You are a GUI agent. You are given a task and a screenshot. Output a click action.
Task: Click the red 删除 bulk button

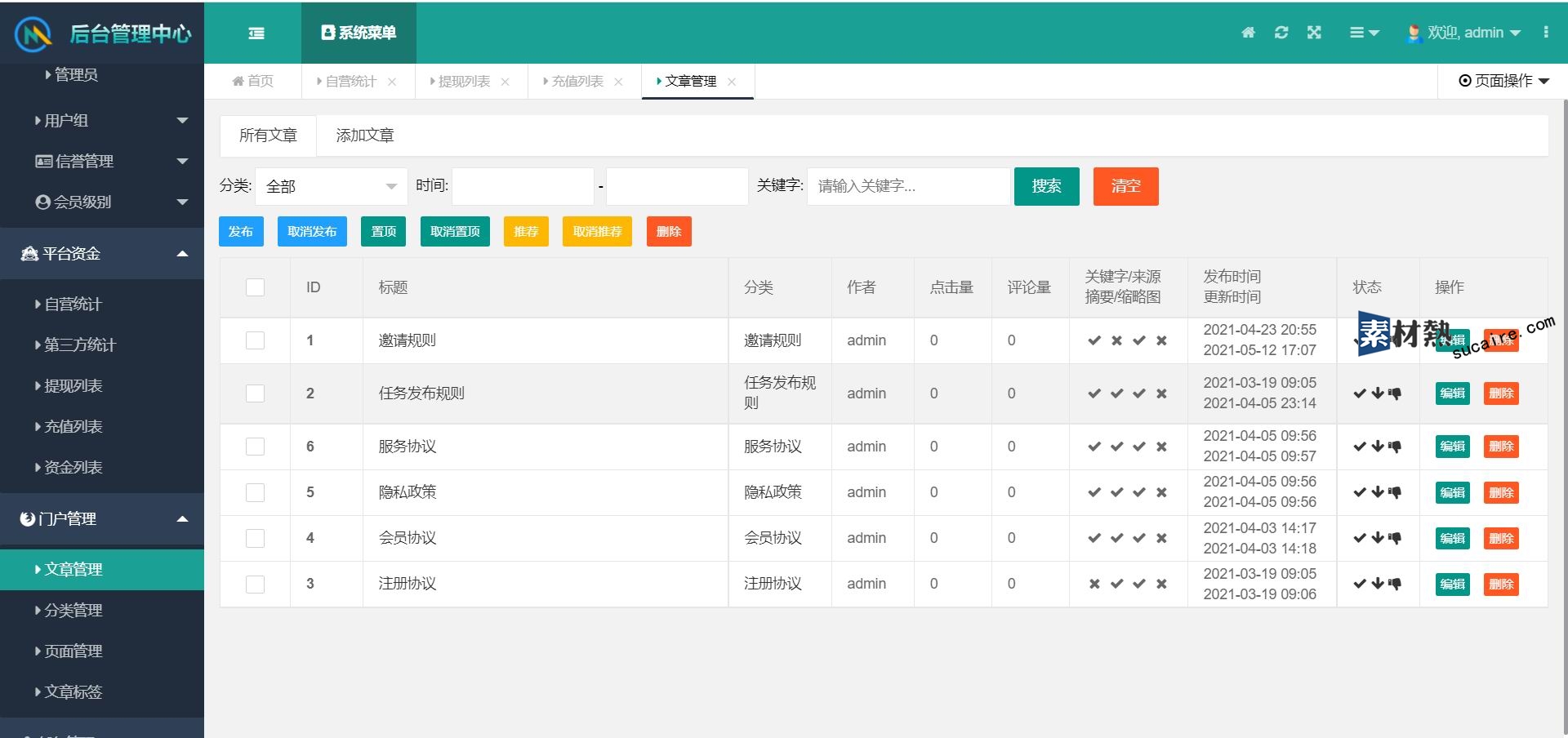[x=669, y=232]
